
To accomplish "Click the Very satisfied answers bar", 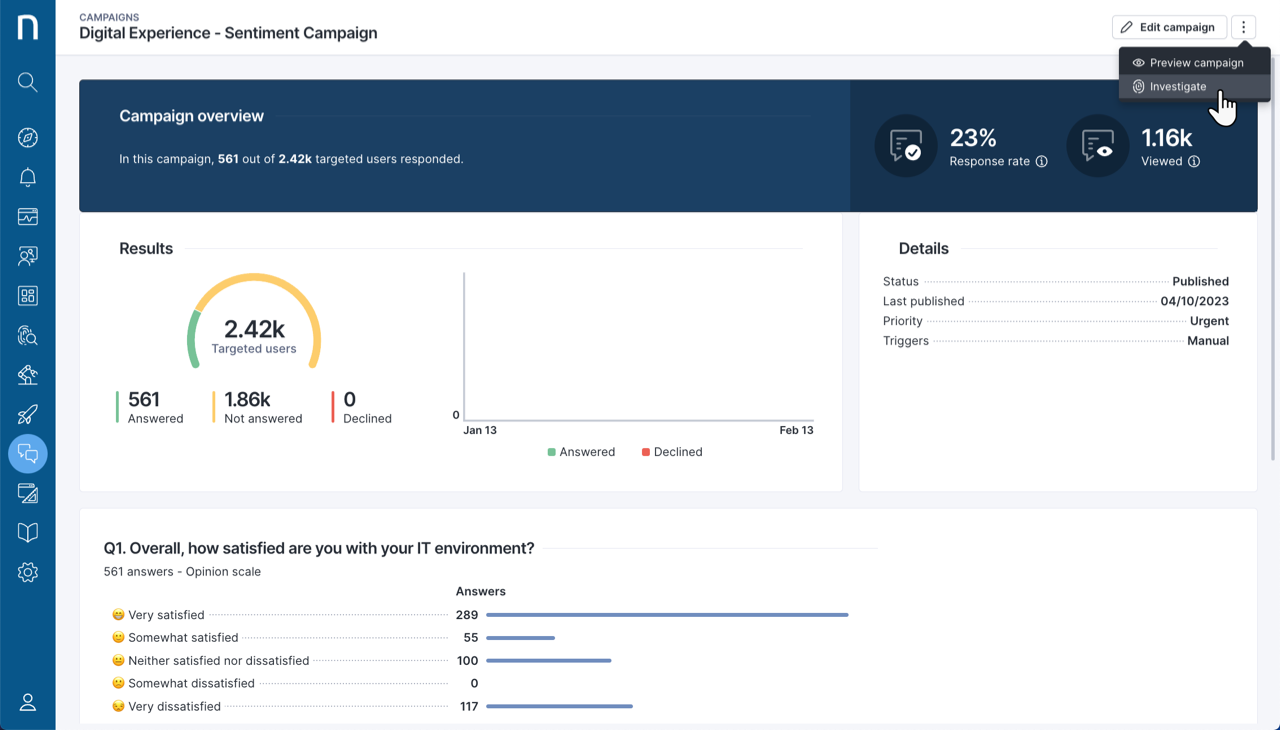I will (667, 615).
